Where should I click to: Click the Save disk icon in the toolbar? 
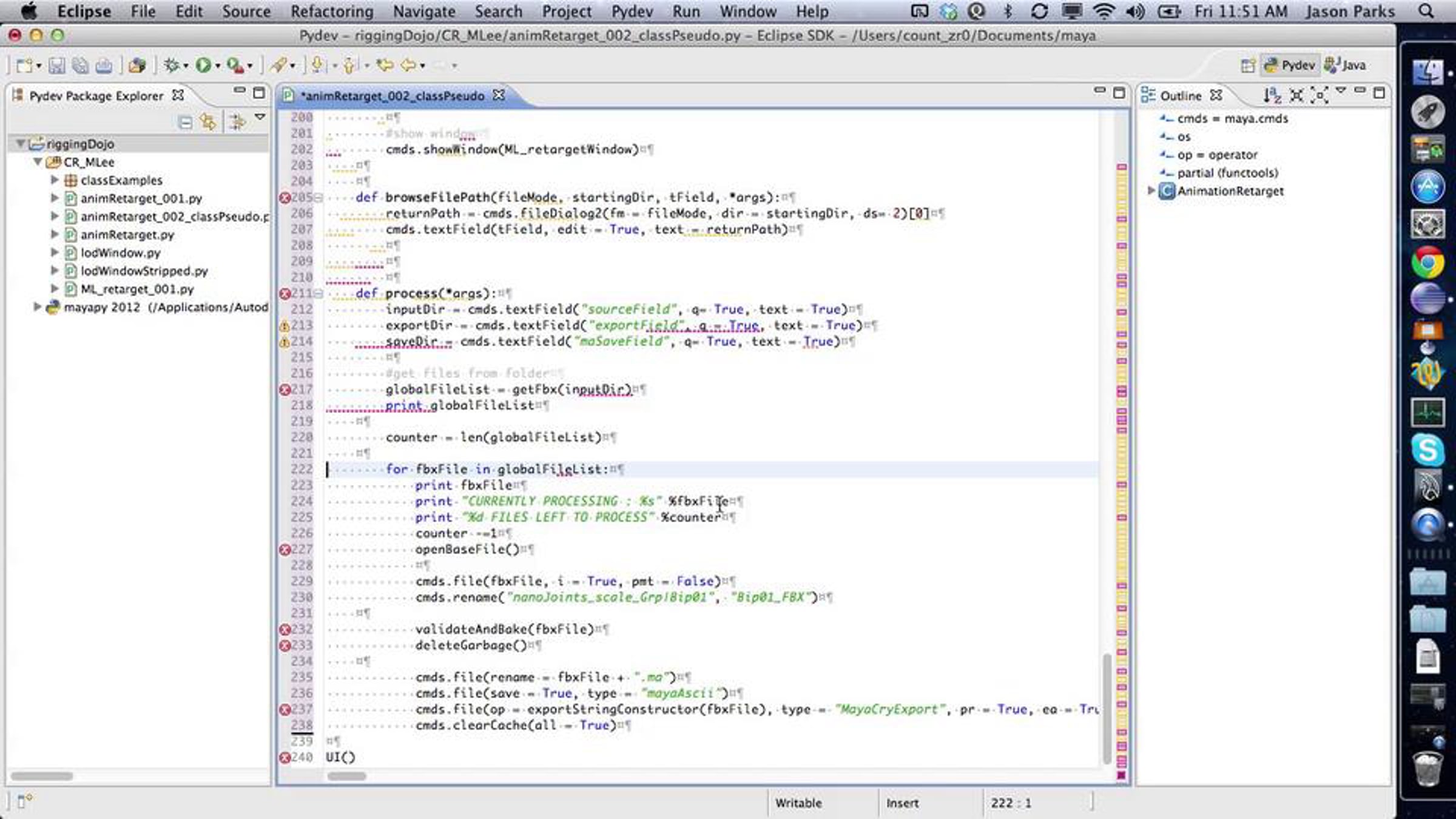pos(56,66)
